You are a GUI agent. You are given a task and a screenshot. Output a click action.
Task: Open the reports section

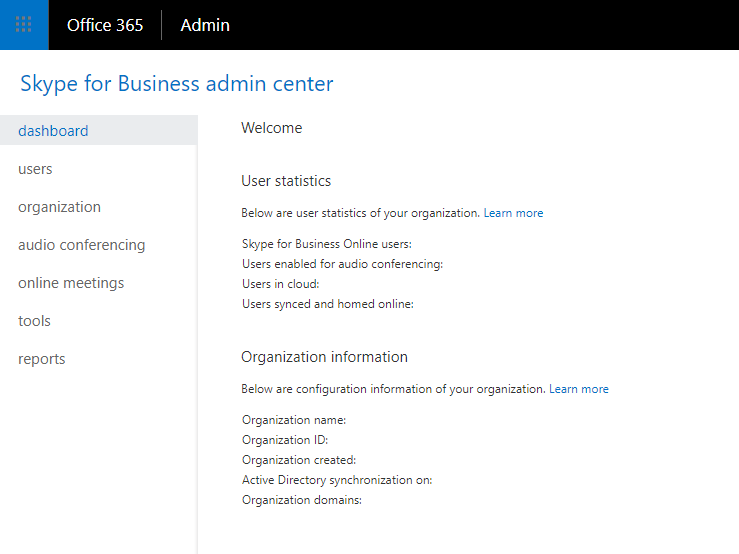coord(41,359)
